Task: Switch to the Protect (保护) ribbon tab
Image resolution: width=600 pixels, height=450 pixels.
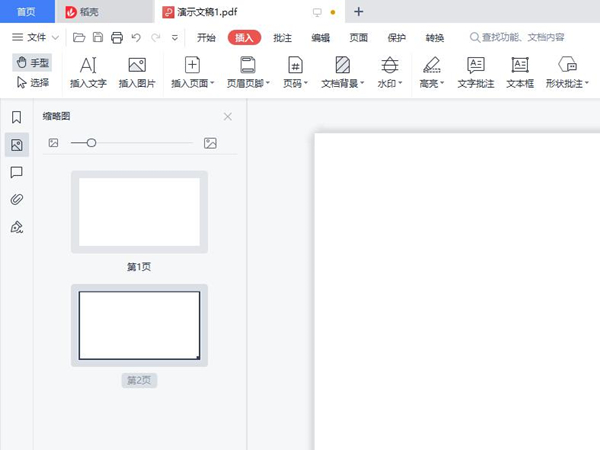Action: click(x=396, y=38)
